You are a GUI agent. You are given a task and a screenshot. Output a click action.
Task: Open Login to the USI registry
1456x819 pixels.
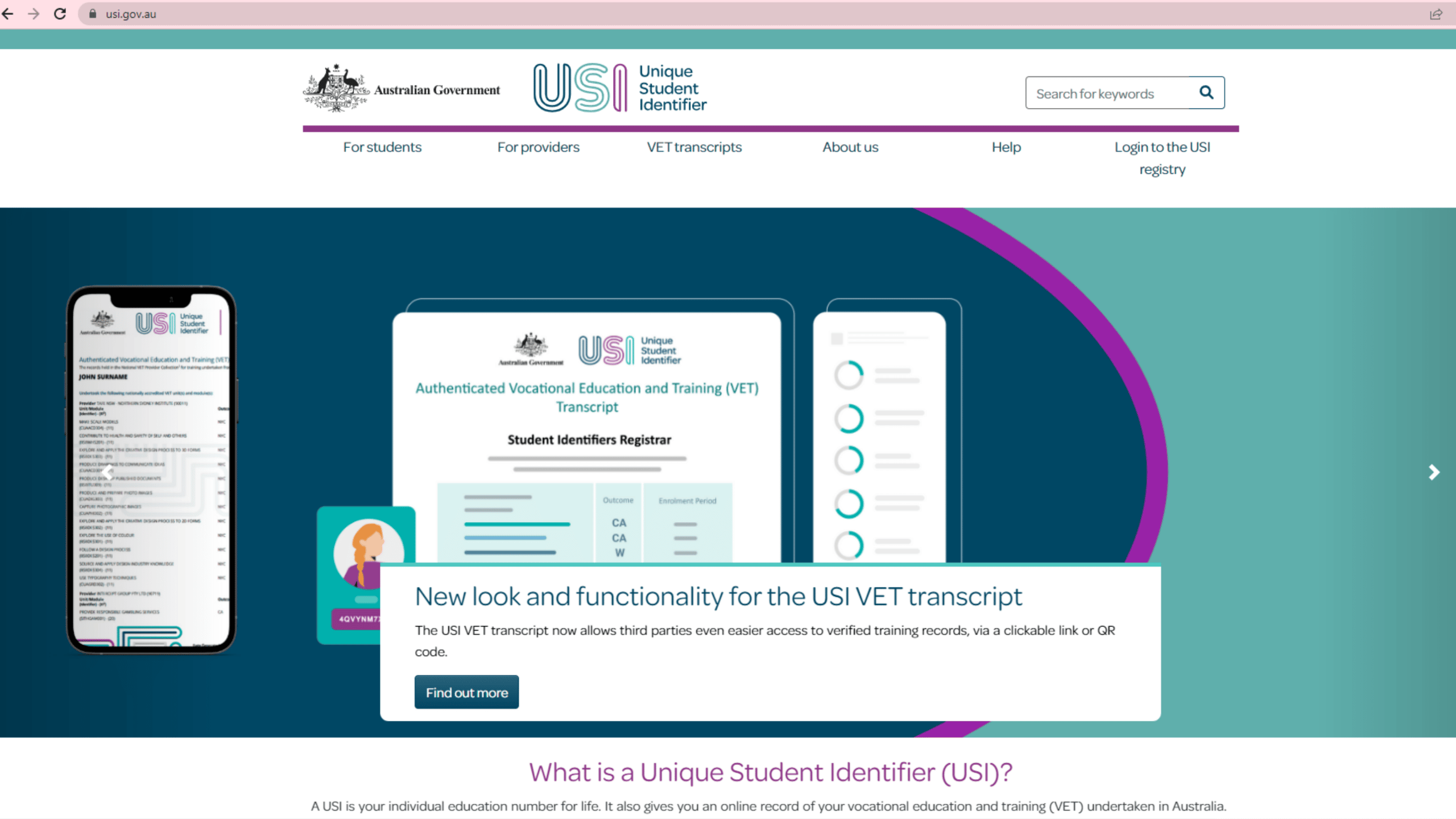(1162, 158)
